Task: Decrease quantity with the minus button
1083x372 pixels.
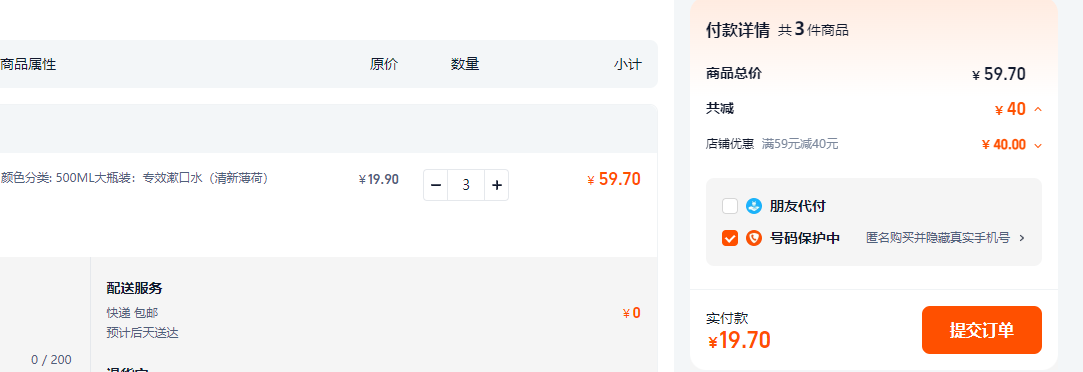Action: pyautogui.click(x=436, y=185)
